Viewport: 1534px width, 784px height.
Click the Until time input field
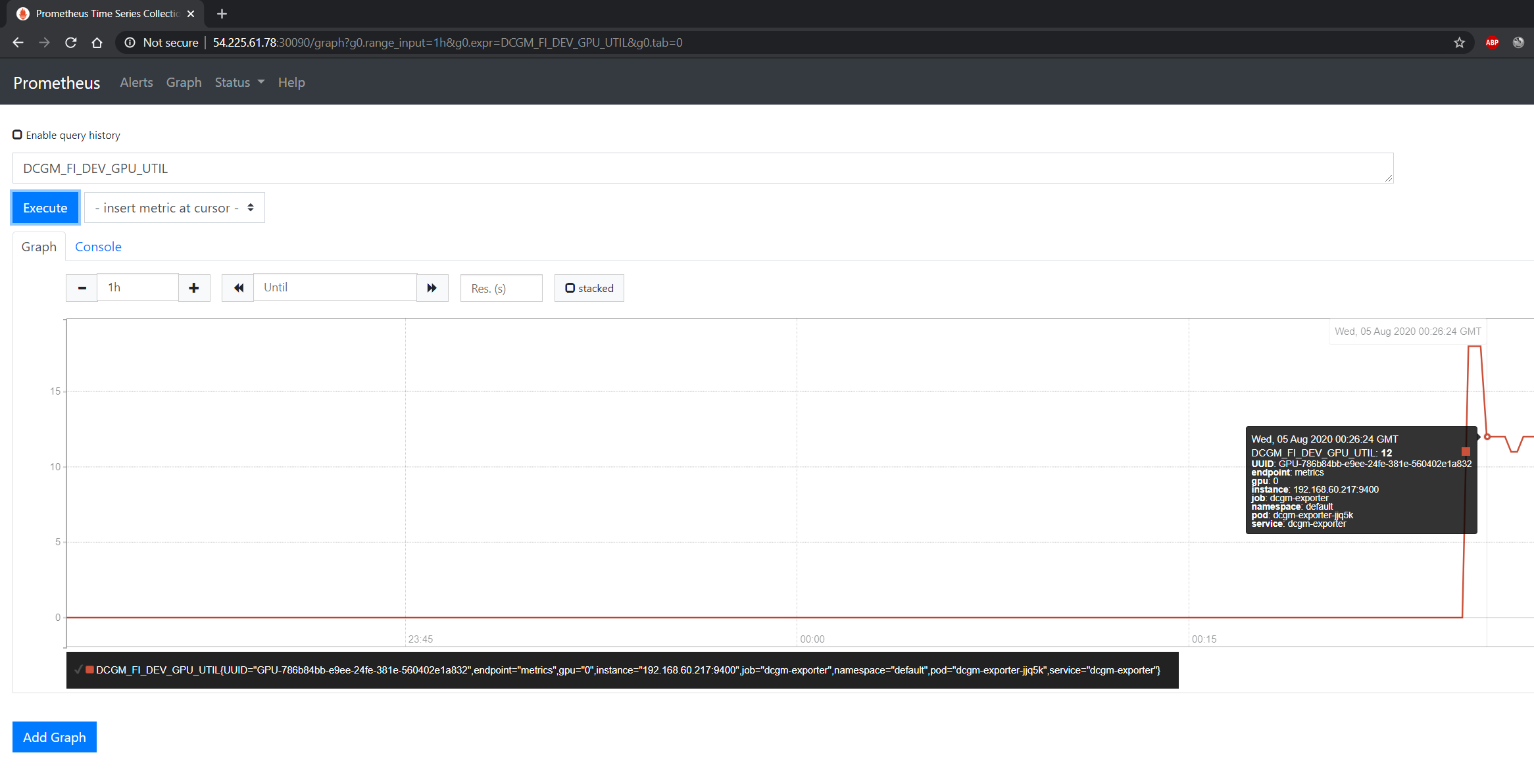click(x=335, y=287)
